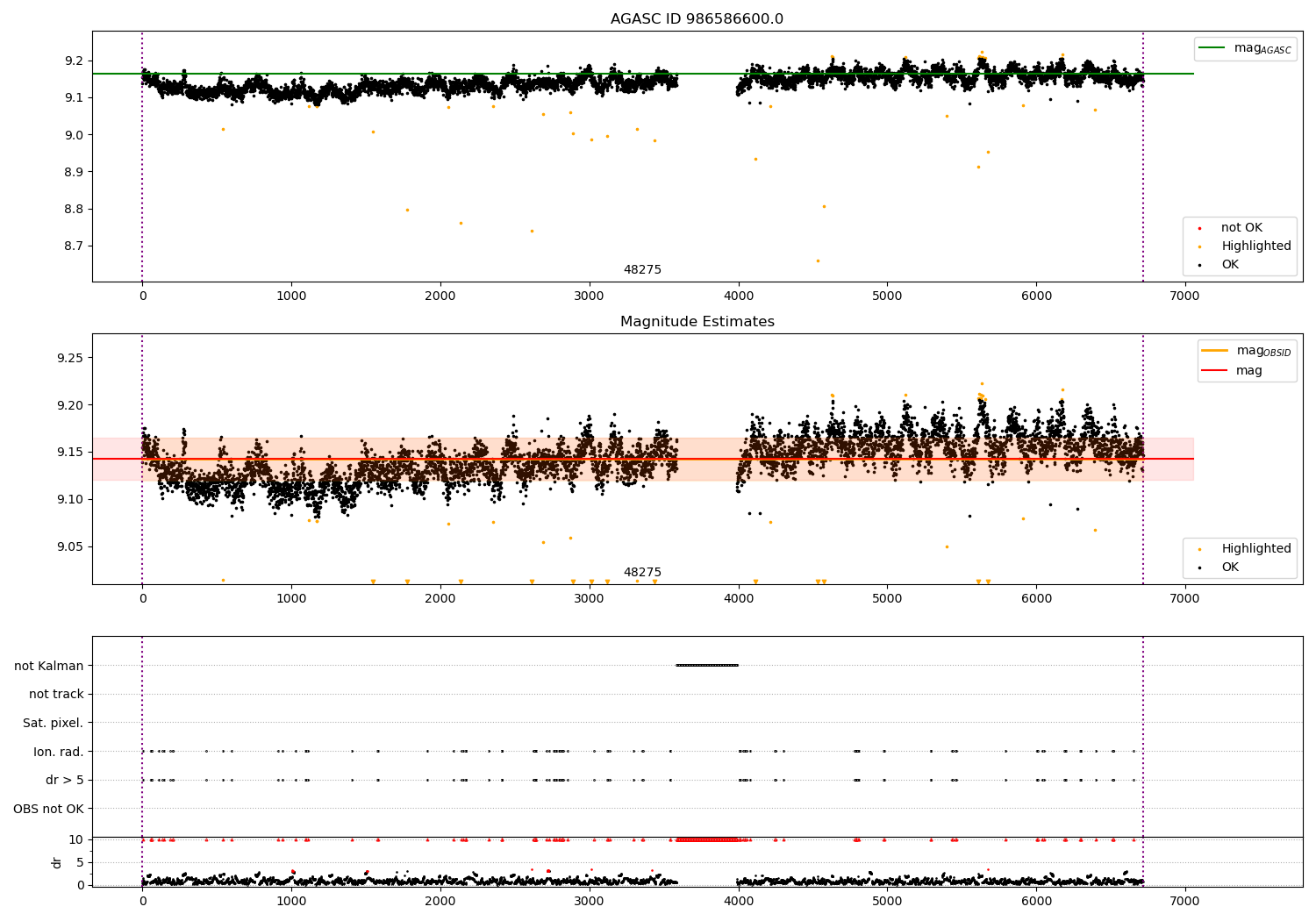This screenshot has height=921, width=1316.
Task: Click the '9.2' y-tick in the top plot
Action: coord(74,61)
